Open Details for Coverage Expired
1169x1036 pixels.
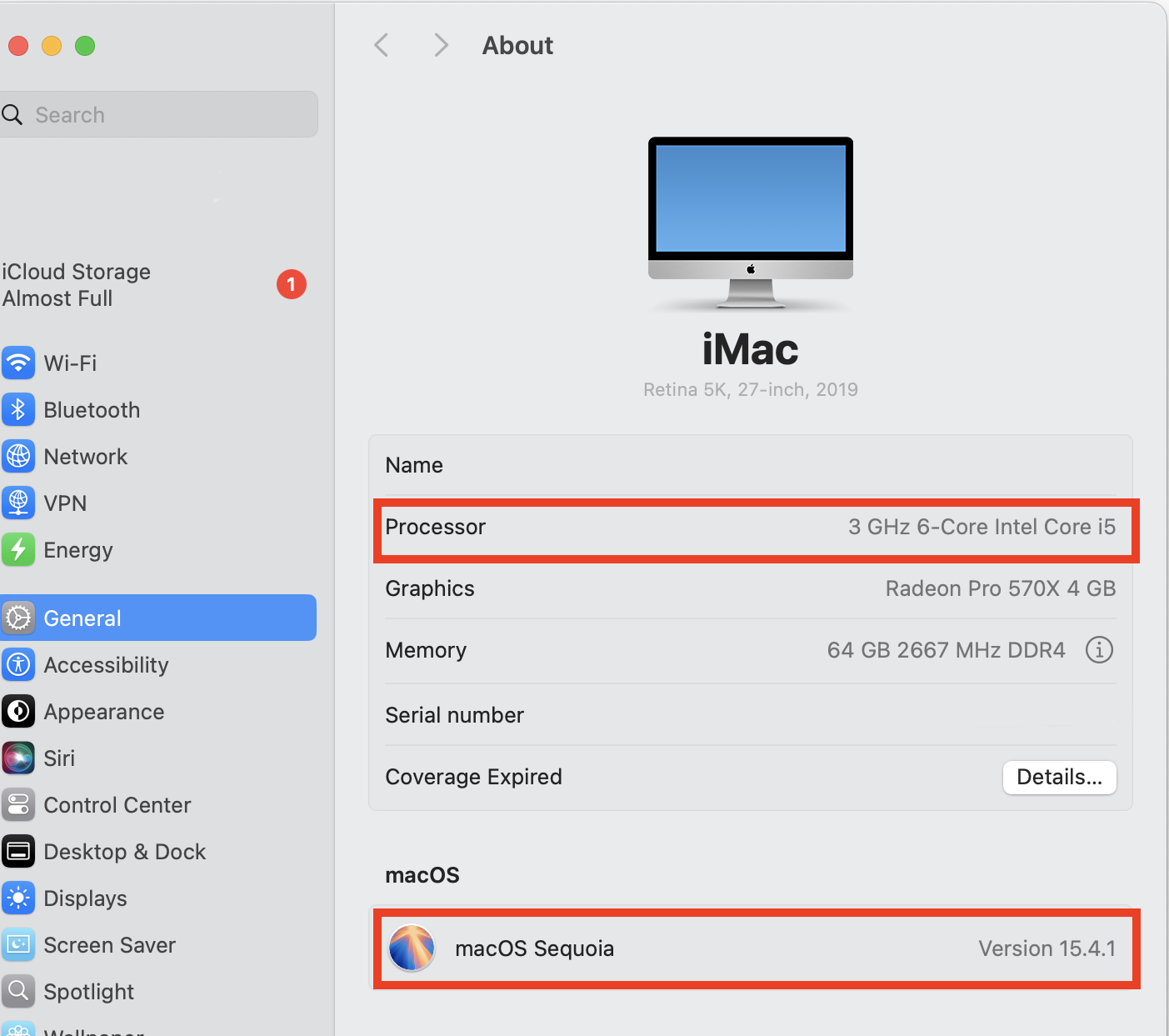click(x=1059, y=777)
